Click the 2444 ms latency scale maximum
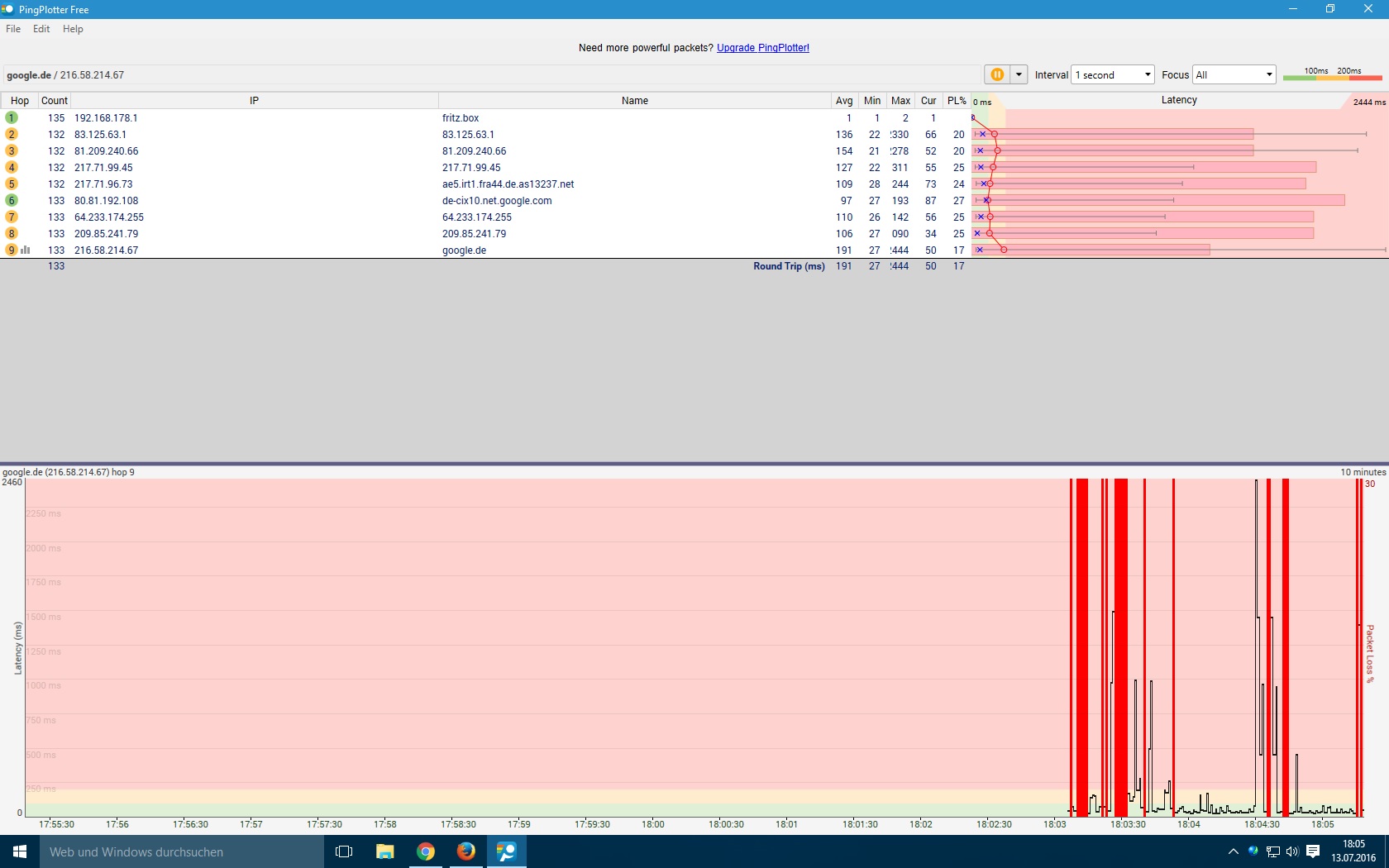The image size is (1389, 868). 1369,102
